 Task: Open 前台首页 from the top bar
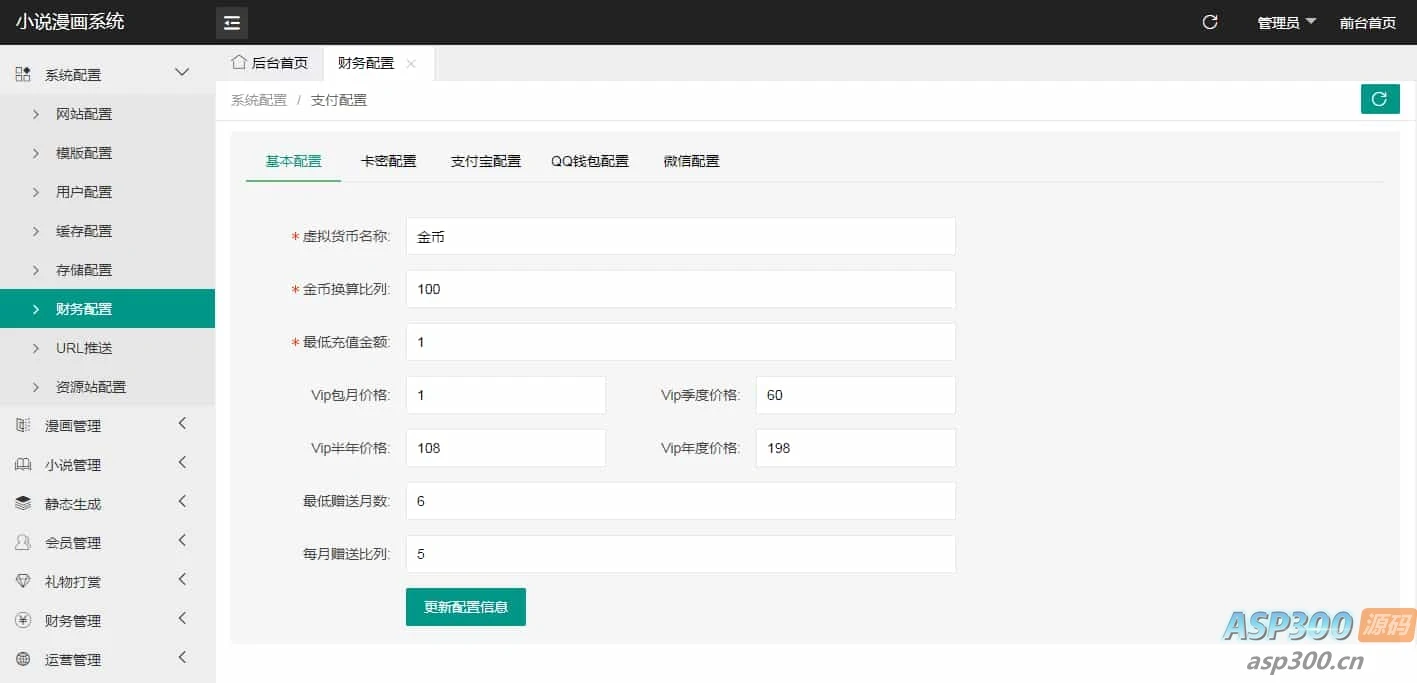(x=1367, y=21)
